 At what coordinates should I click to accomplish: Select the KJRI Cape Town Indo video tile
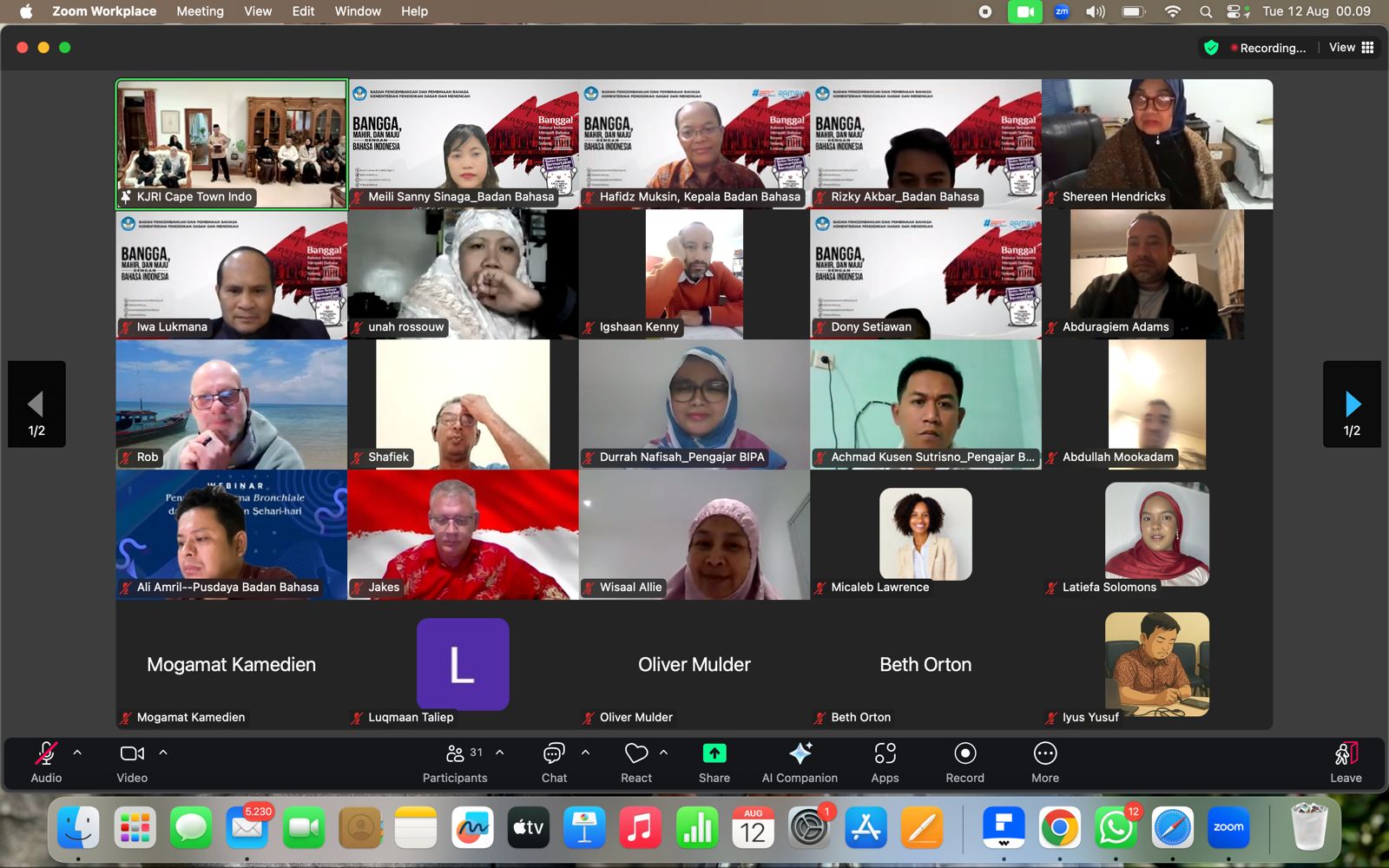(x=232, y=144)
